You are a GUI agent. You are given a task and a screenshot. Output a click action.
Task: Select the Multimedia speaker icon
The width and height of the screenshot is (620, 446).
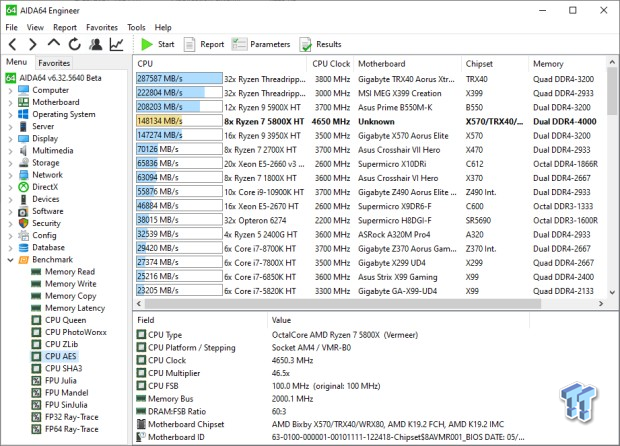(24, 151)
